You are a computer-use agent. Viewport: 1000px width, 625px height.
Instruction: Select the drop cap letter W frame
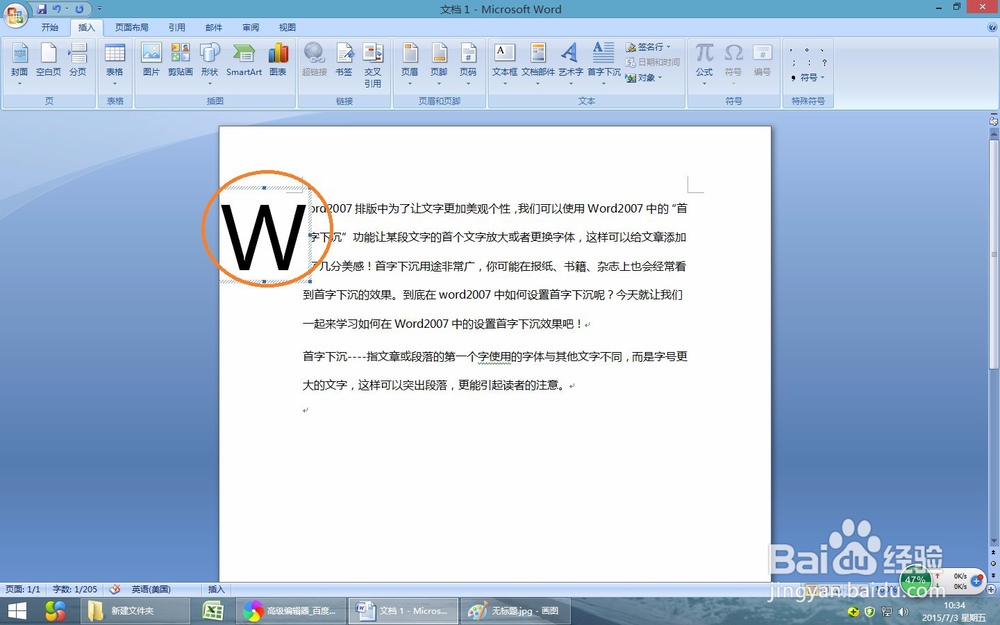pyautogui.click(x=263, y=235)
